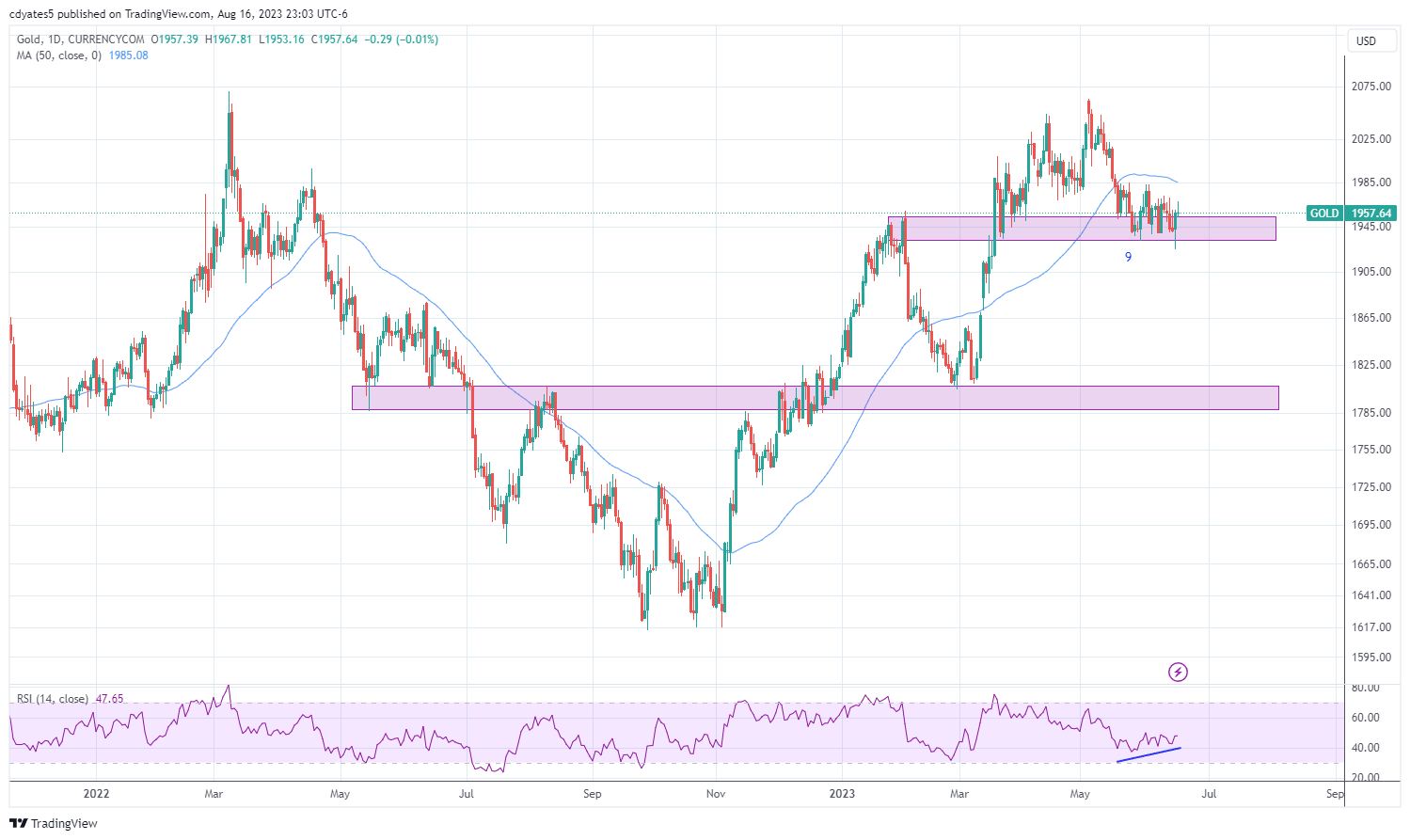Click the 1595.00 level on price axis

click(1370, 658)
